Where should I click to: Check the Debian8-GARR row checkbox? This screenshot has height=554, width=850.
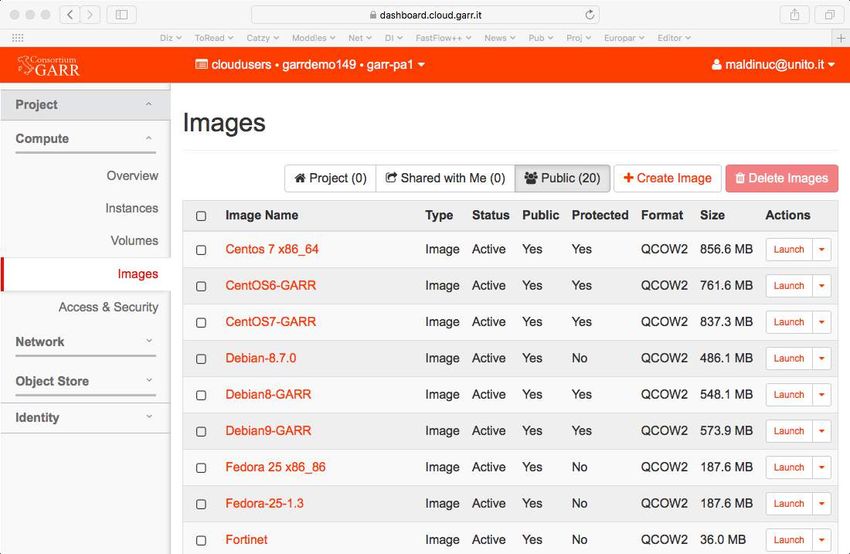coord(201,395)
